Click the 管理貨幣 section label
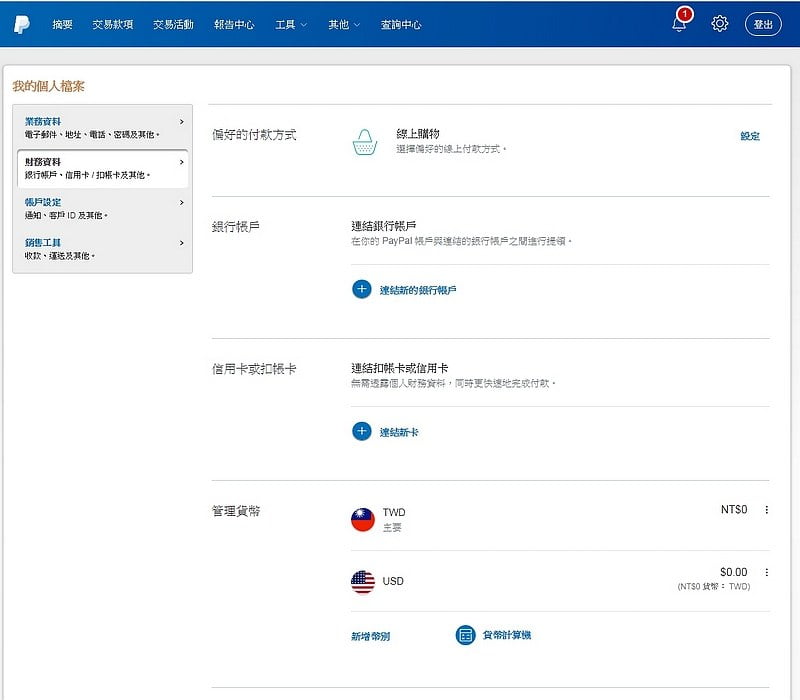The image size is (800, 700). coord(236,511)
